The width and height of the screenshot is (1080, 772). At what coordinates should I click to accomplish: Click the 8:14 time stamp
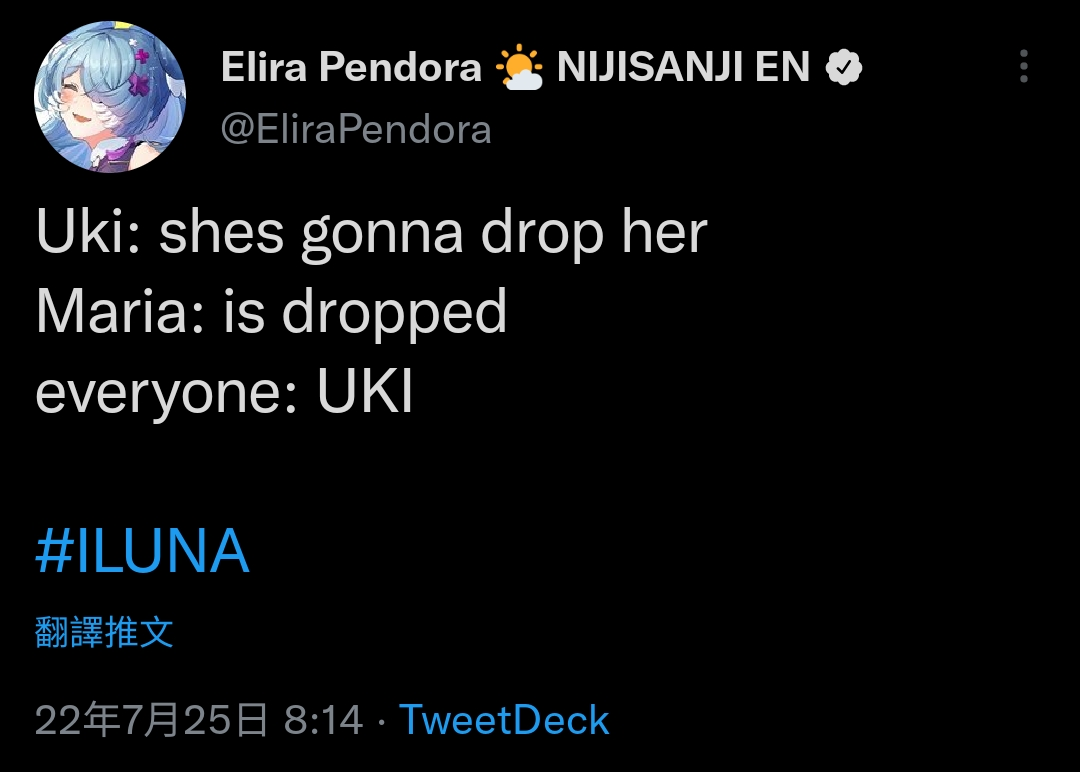click(x=323, y=720)
